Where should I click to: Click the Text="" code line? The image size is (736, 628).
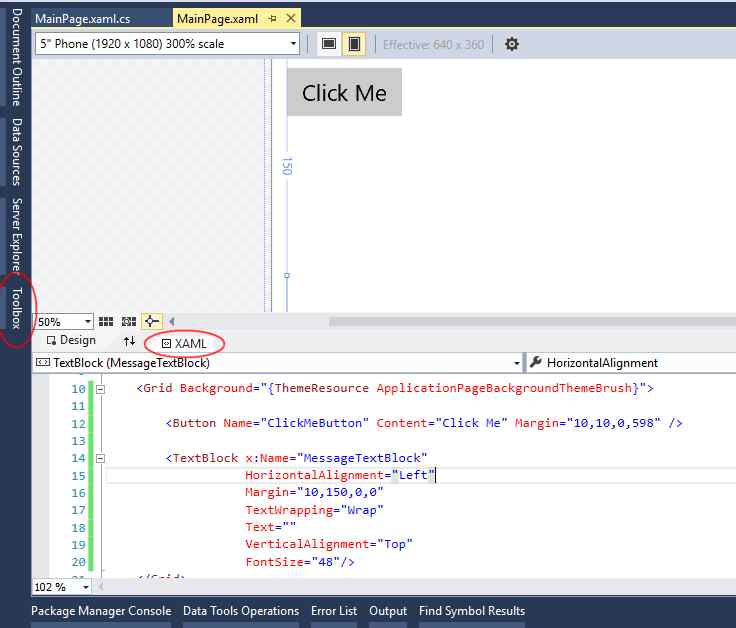pyautogui.click(x=270, y=527)
